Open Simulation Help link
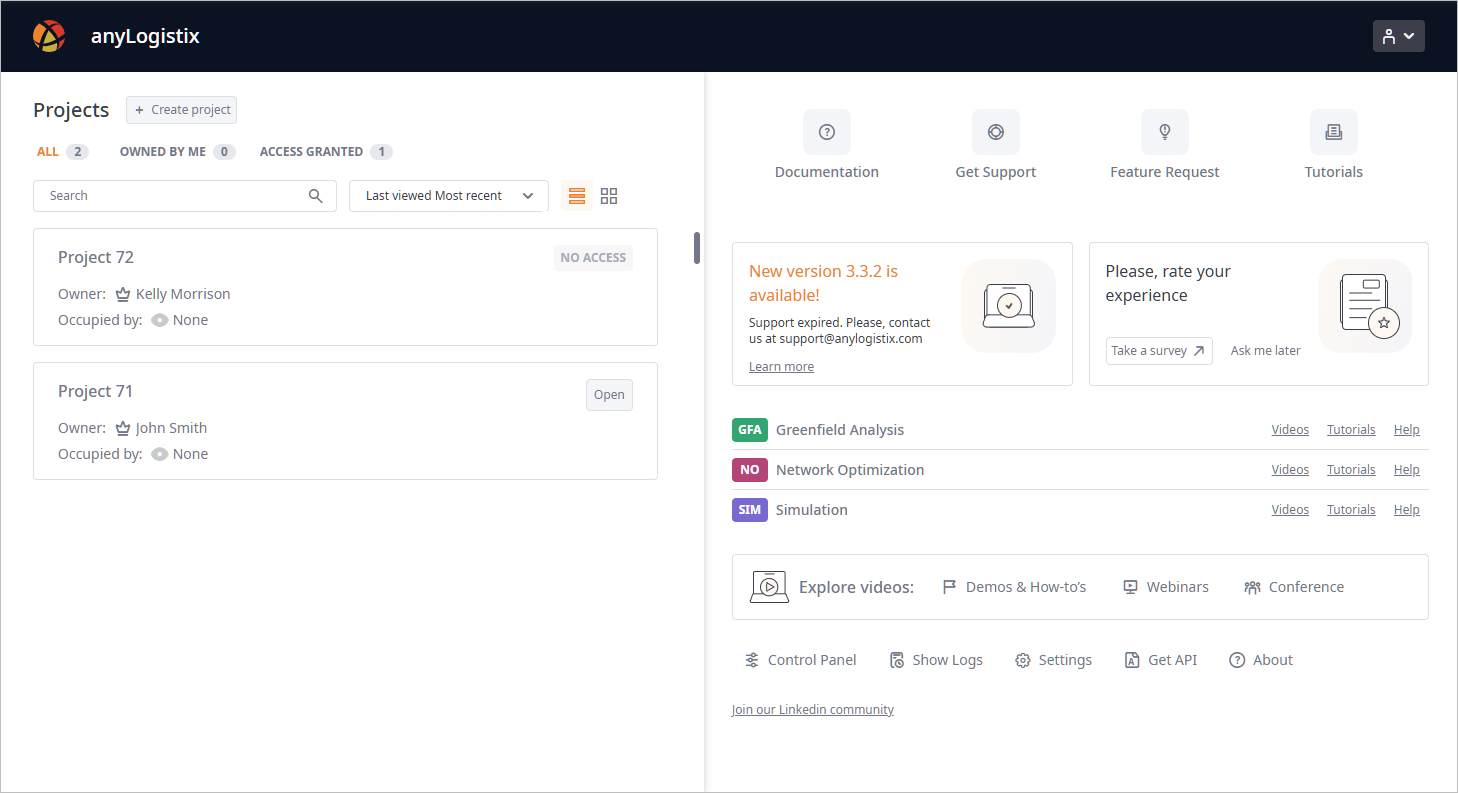Viewport: 1458px width, 793px height. coord(1407,510)
